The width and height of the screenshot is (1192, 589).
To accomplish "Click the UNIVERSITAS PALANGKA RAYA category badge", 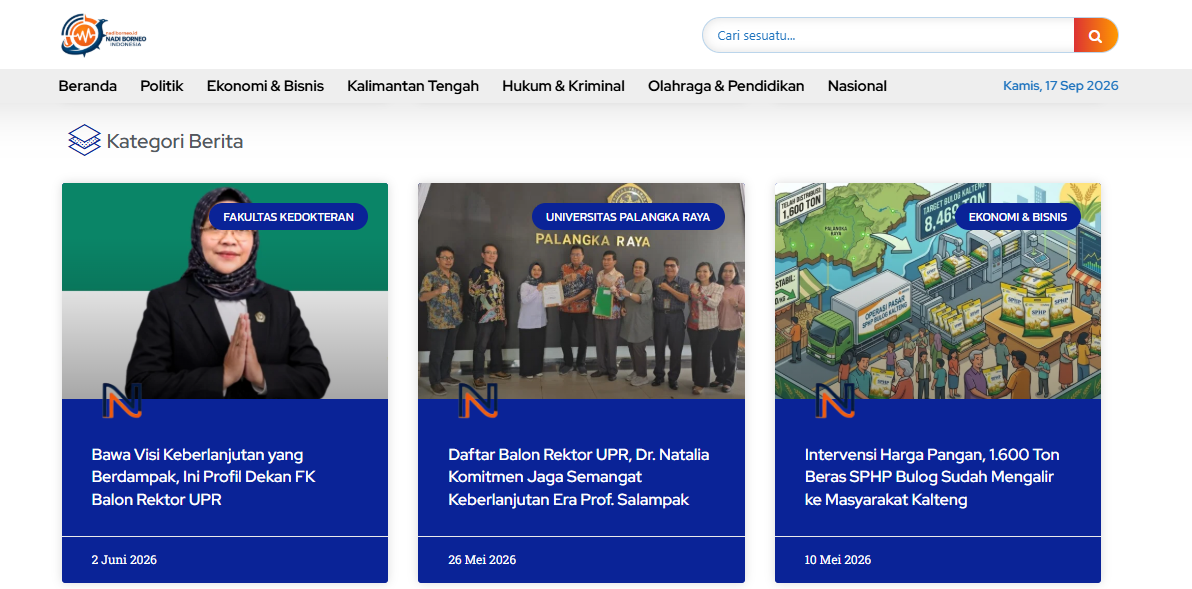I will click(x=628, y=217).
